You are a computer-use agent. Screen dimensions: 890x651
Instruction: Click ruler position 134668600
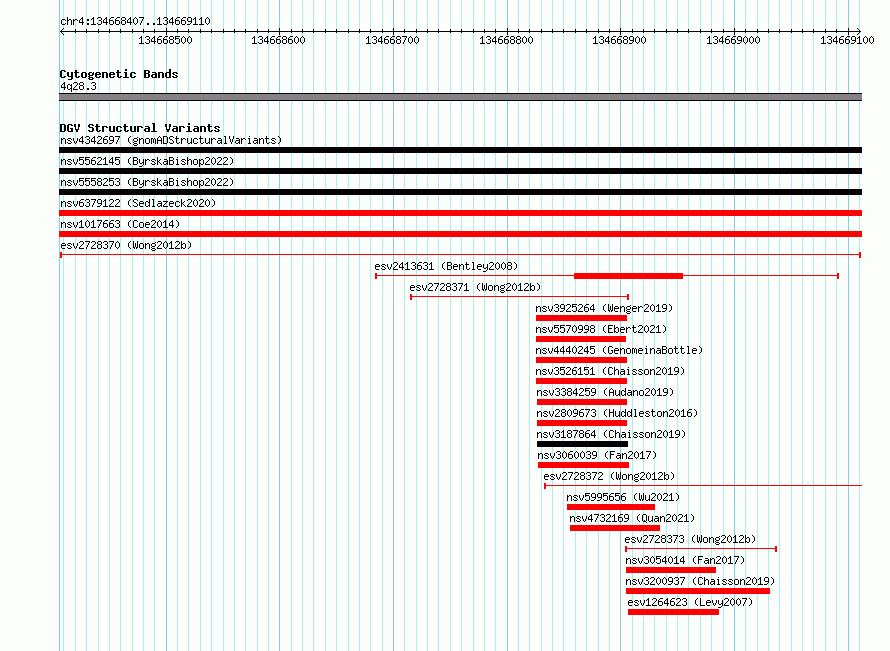click(x=278, y=40)
